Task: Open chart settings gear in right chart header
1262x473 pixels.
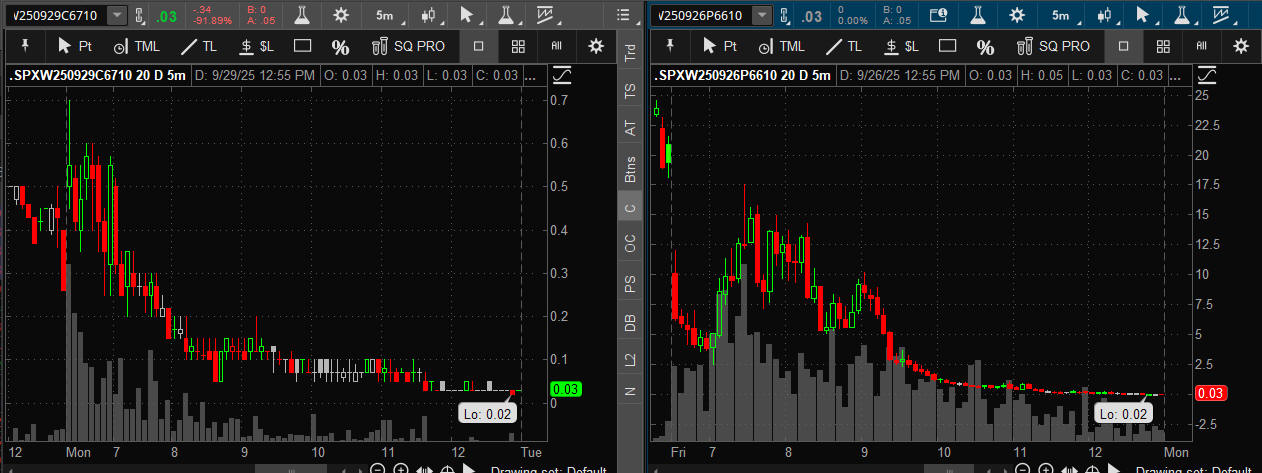Action: click(1018, 15)
